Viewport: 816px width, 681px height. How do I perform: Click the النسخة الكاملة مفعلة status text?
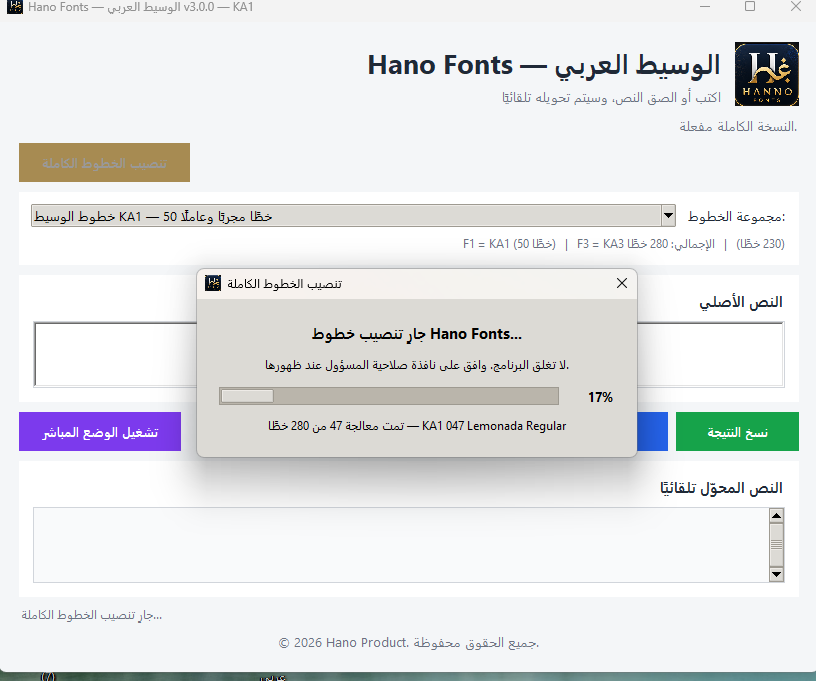tap(738, 126)
